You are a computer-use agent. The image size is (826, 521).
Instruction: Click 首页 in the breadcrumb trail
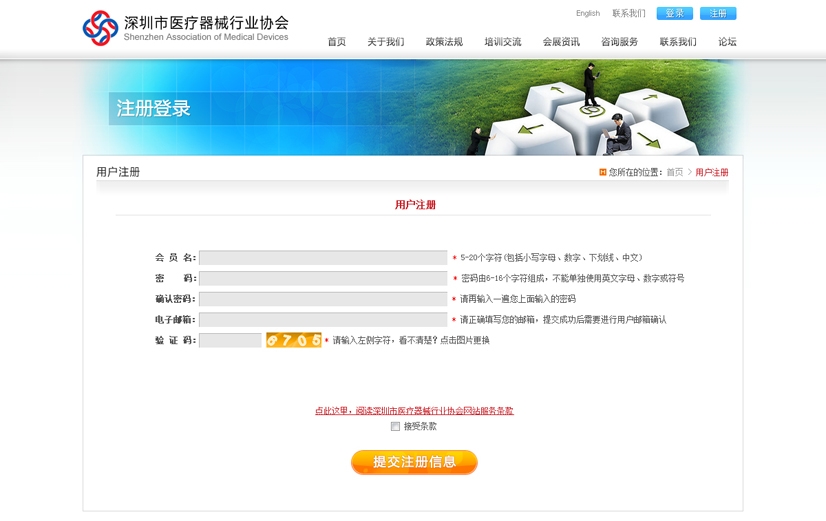[x=675, y=172]
